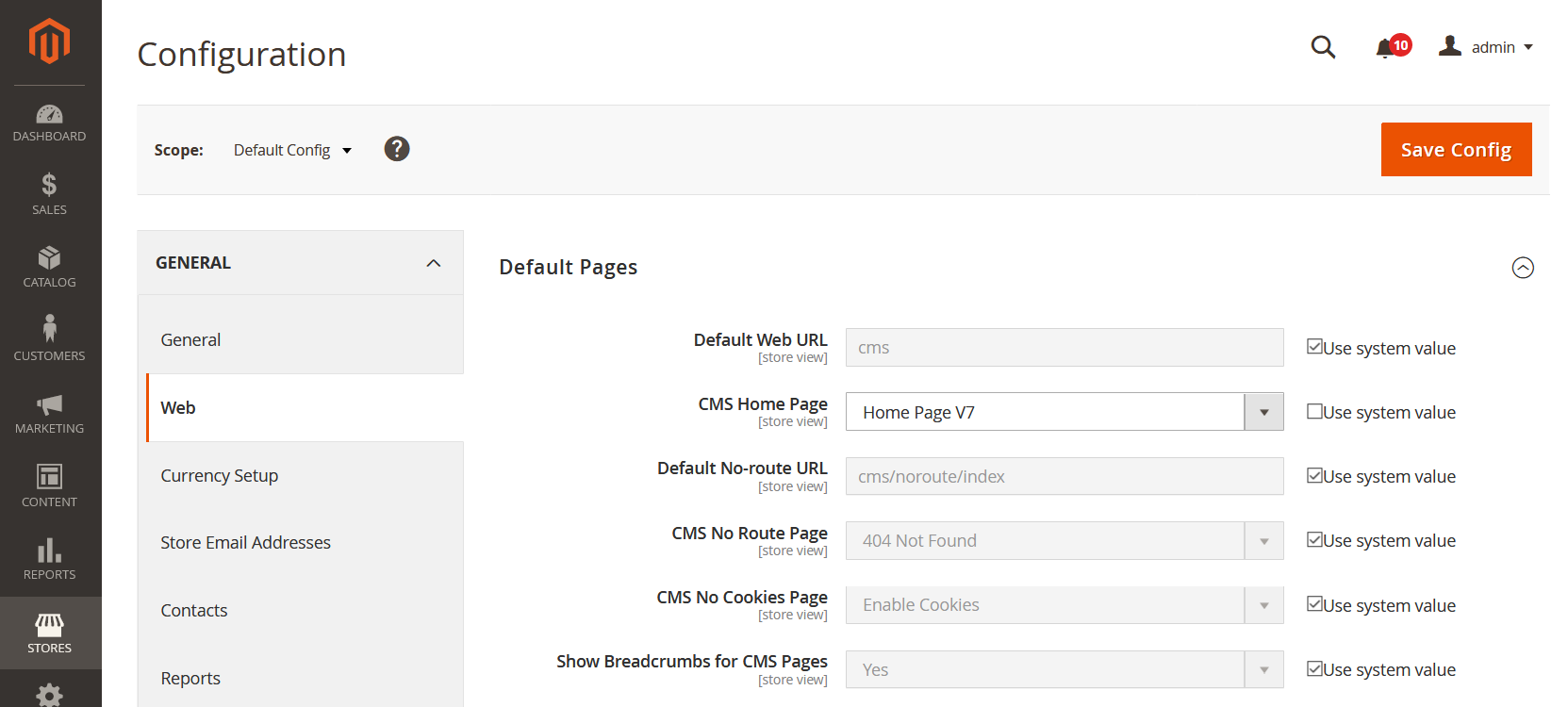Click the Save Config button
Viewport: 1568px width, 707px height.
click(x=1456, y=149)
